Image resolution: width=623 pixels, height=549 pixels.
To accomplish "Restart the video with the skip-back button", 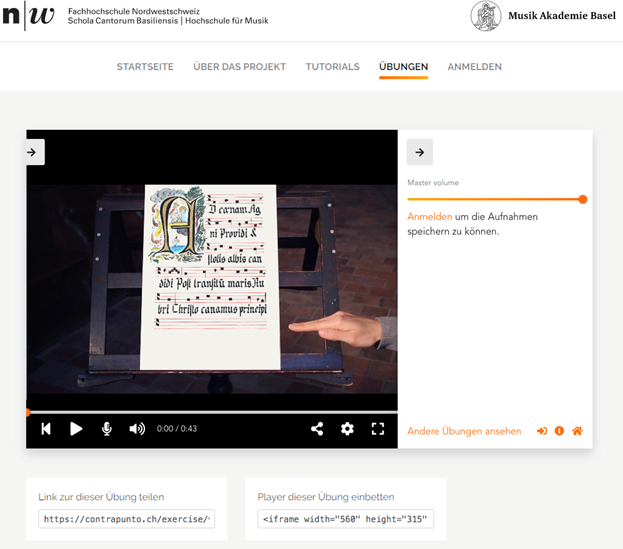I will [x=46, y=429].
